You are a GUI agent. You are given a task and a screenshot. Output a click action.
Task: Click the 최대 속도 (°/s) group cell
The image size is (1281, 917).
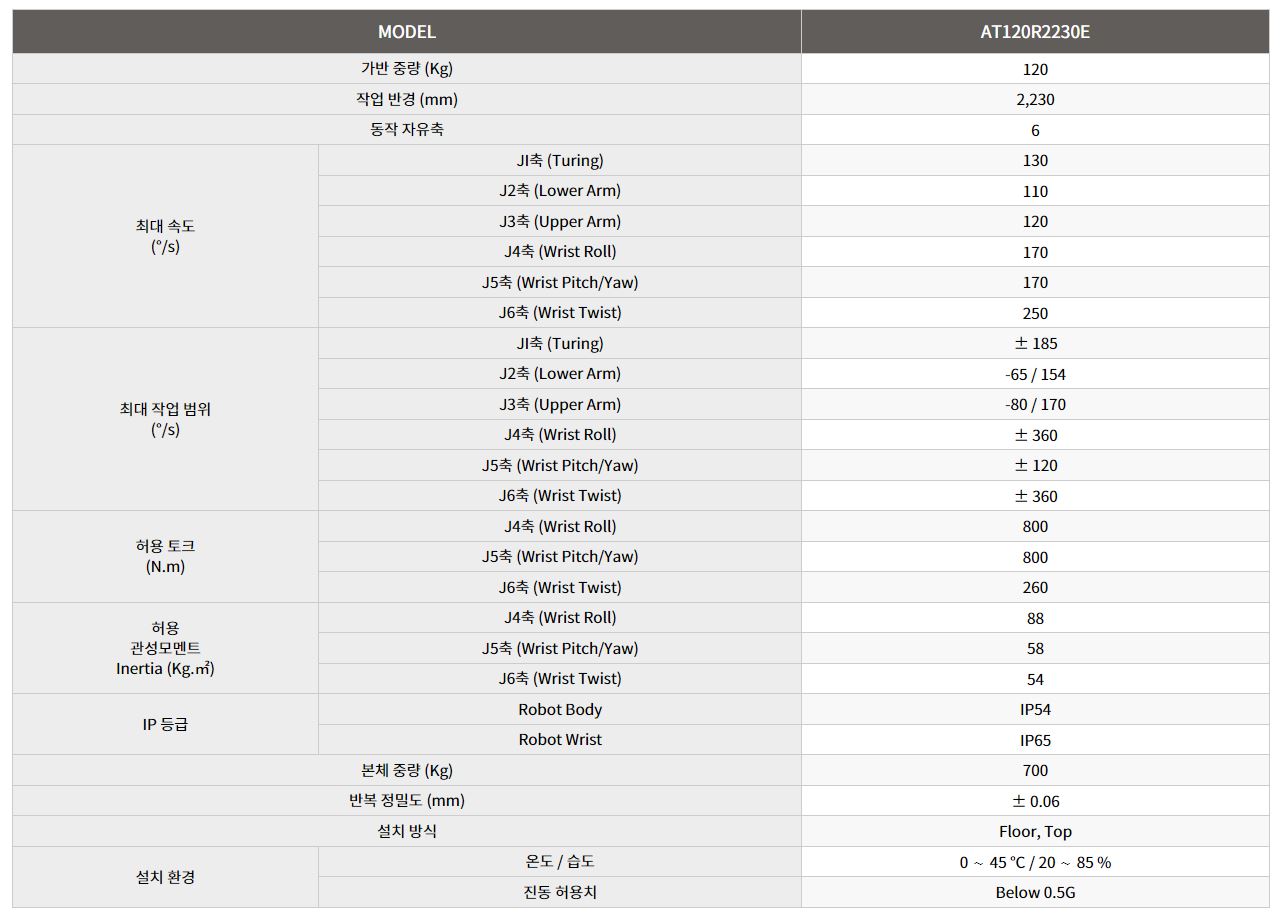pos(165,237)
